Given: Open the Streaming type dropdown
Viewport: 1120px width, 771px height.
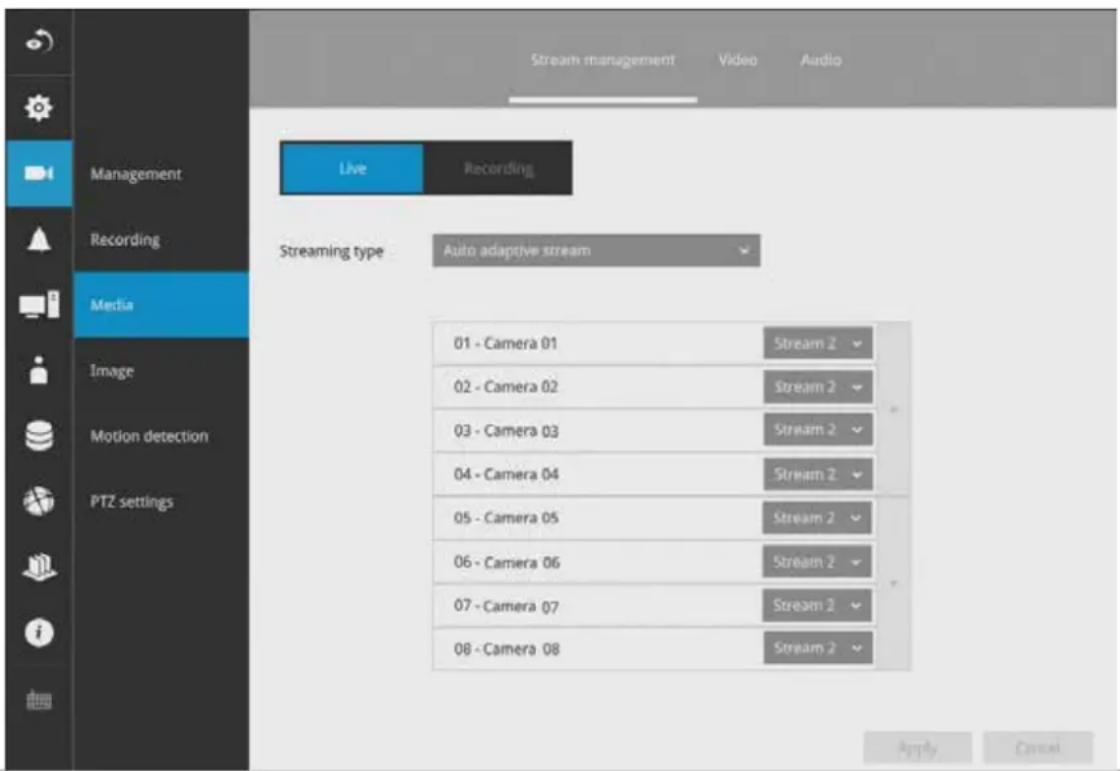Looking at the screenshot, I should [x=596, y=251].
